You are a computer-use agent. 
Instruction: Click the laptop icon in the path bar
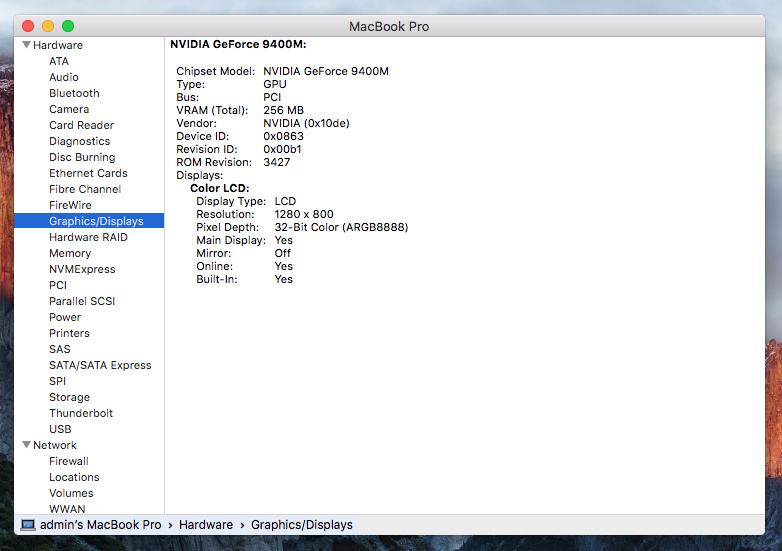(x=28, y=524)
